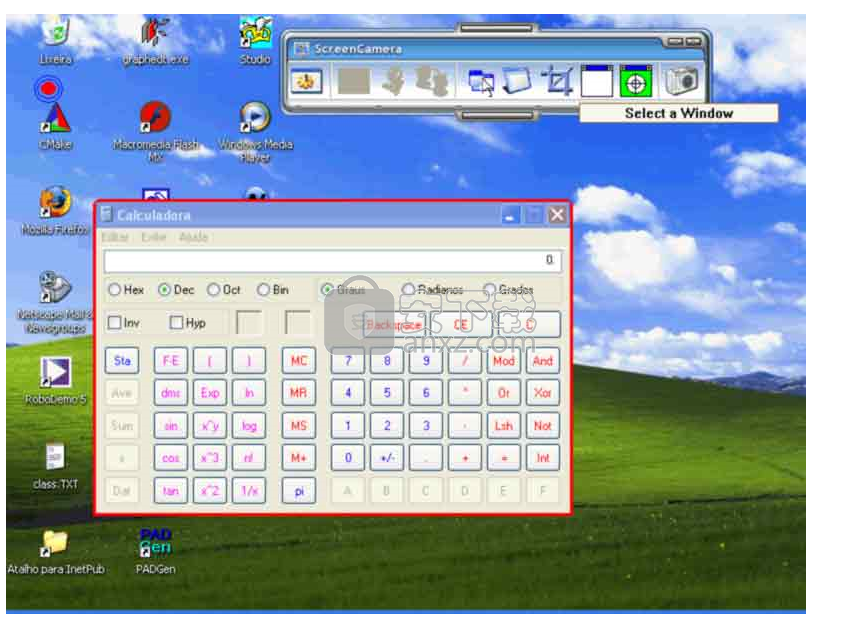Image resolution: width=864 pixels, height=634 pixels.
Task: Select the RoboDemo 5 desktop icon
Action: click(55, 381)
